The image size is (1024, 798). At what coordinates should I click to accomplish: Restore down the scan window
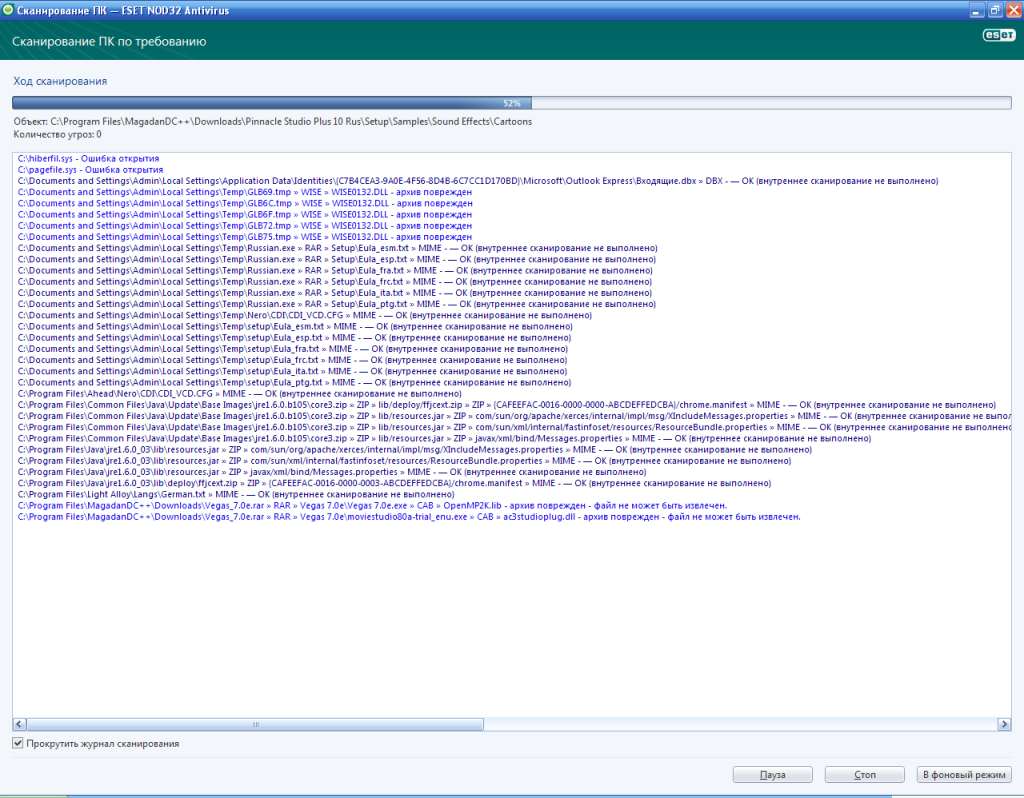994,10
